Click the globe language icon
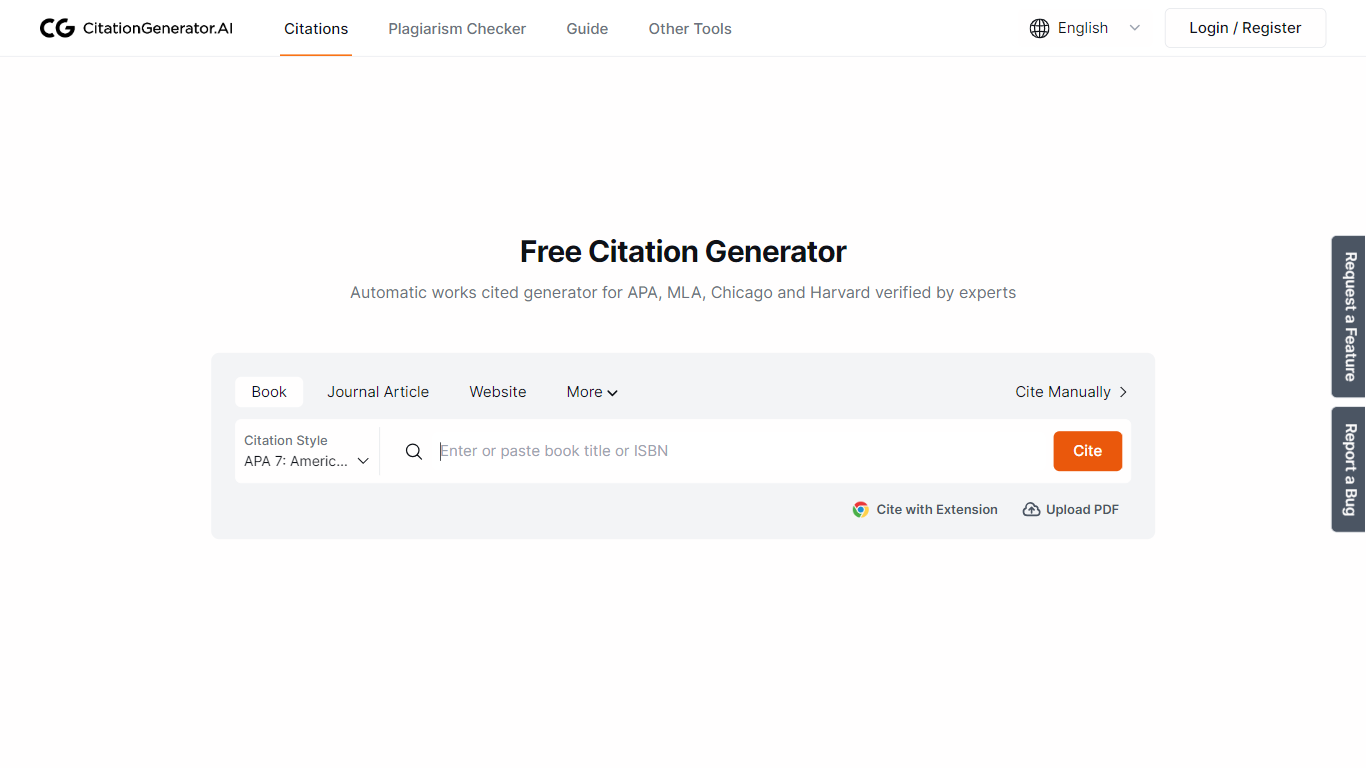1366x768 pixels. click(x=1039, y=28)
